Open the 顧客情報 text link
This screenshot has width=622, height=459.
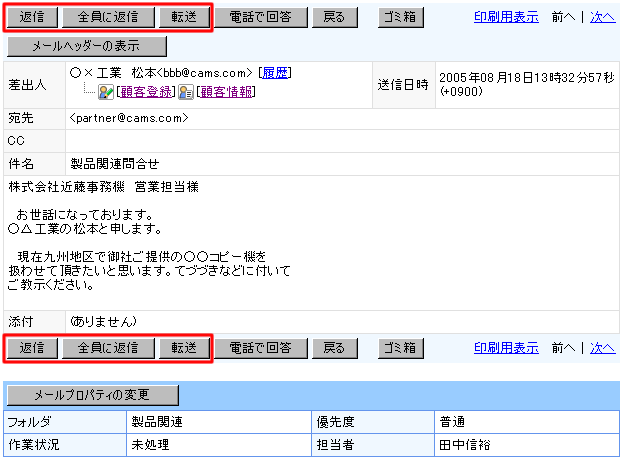225,92
